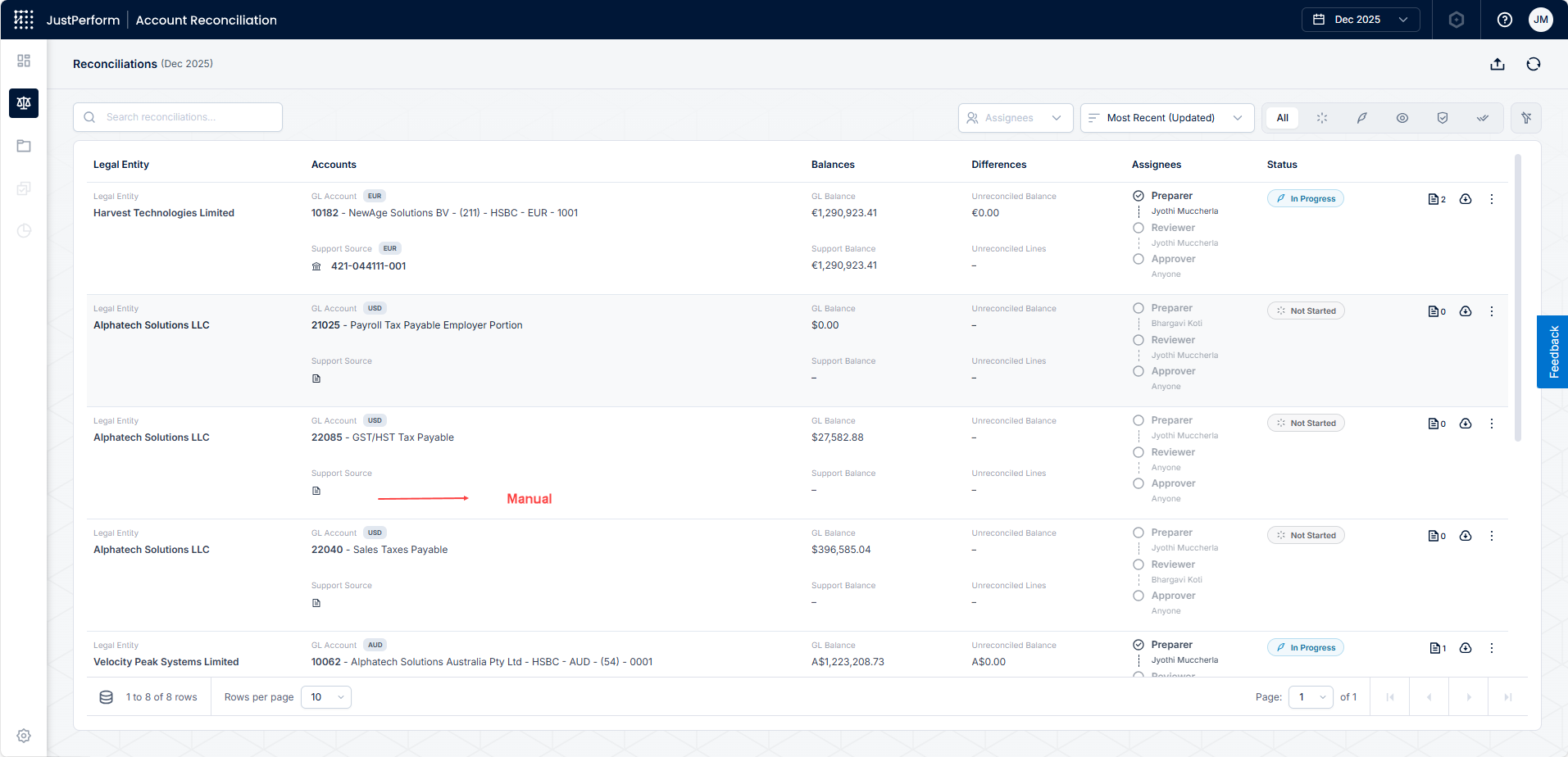Download icon for account 10182 row
This screenshot has height=757, width=1568.
tap(1466, 199)
